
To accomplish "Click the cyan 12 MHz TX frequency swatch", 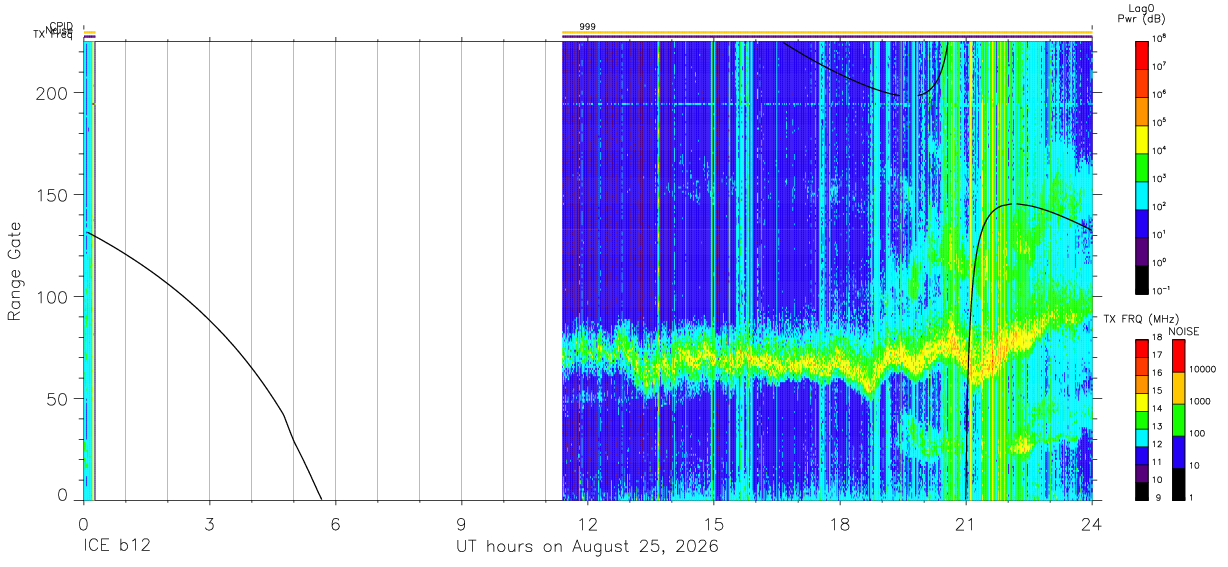I will point(1142,437).
